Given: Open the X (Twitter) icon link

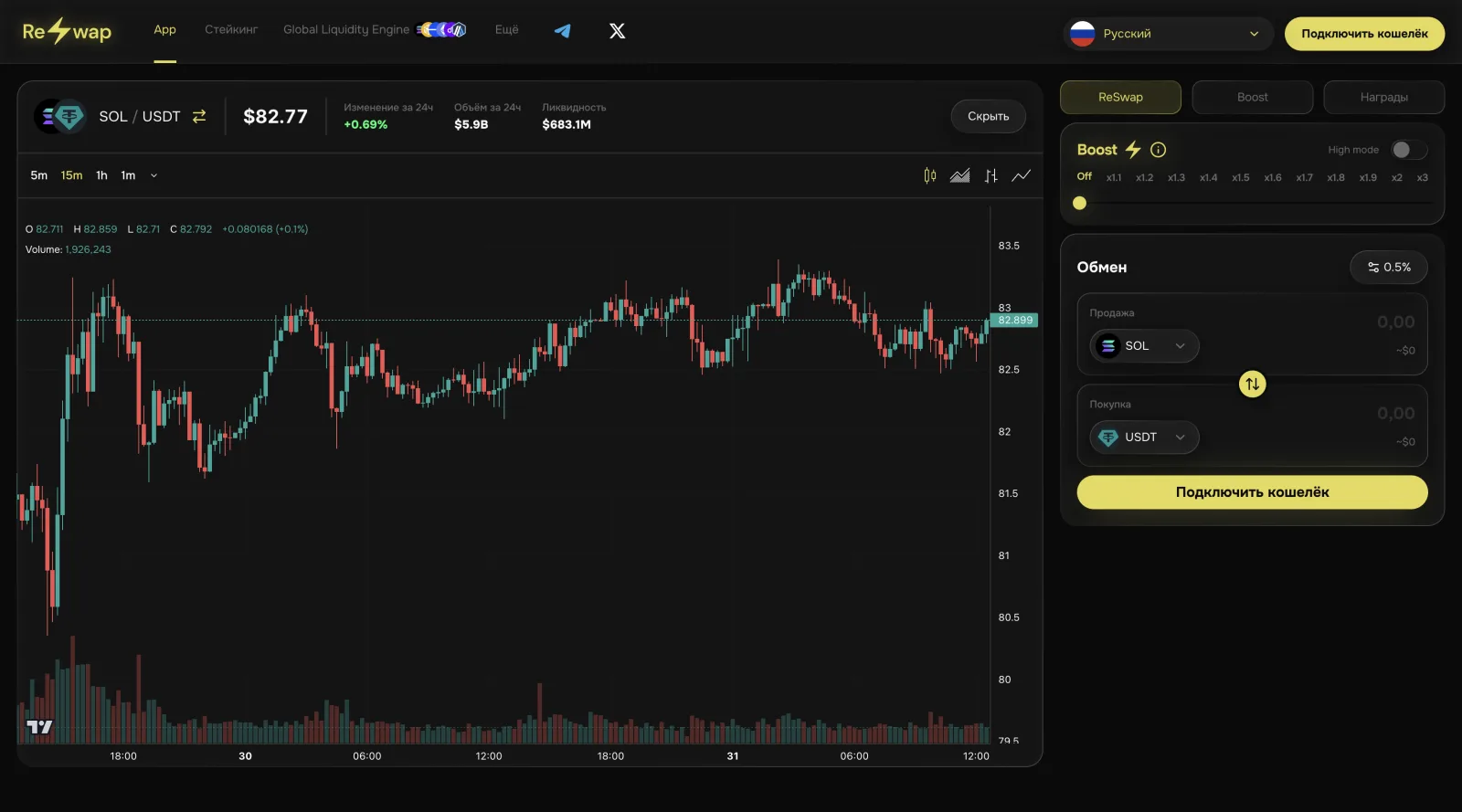Looking at the screenshot, I should coord(618,31).
